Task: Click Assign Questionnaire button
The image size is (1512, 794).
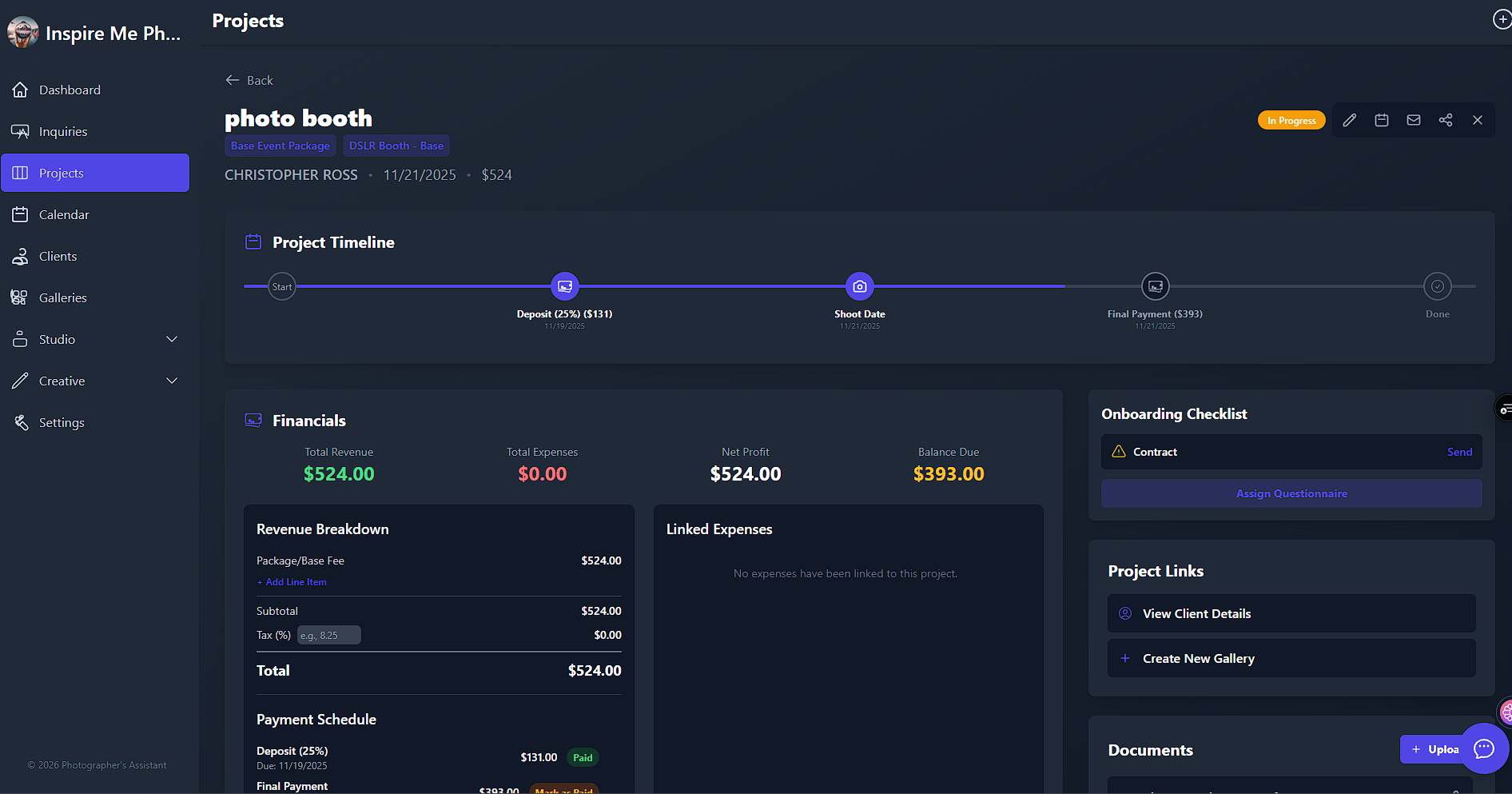Action: [1291, 493]
